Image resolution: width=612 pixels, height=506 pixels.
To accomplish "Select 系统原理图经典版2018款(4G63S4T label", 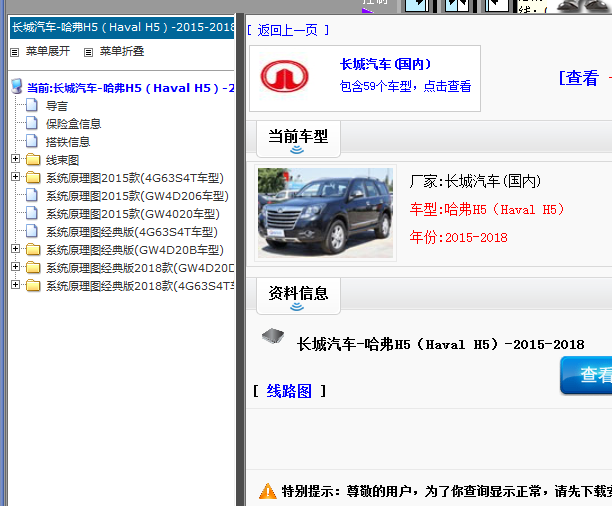I will [x=140, y=286].
